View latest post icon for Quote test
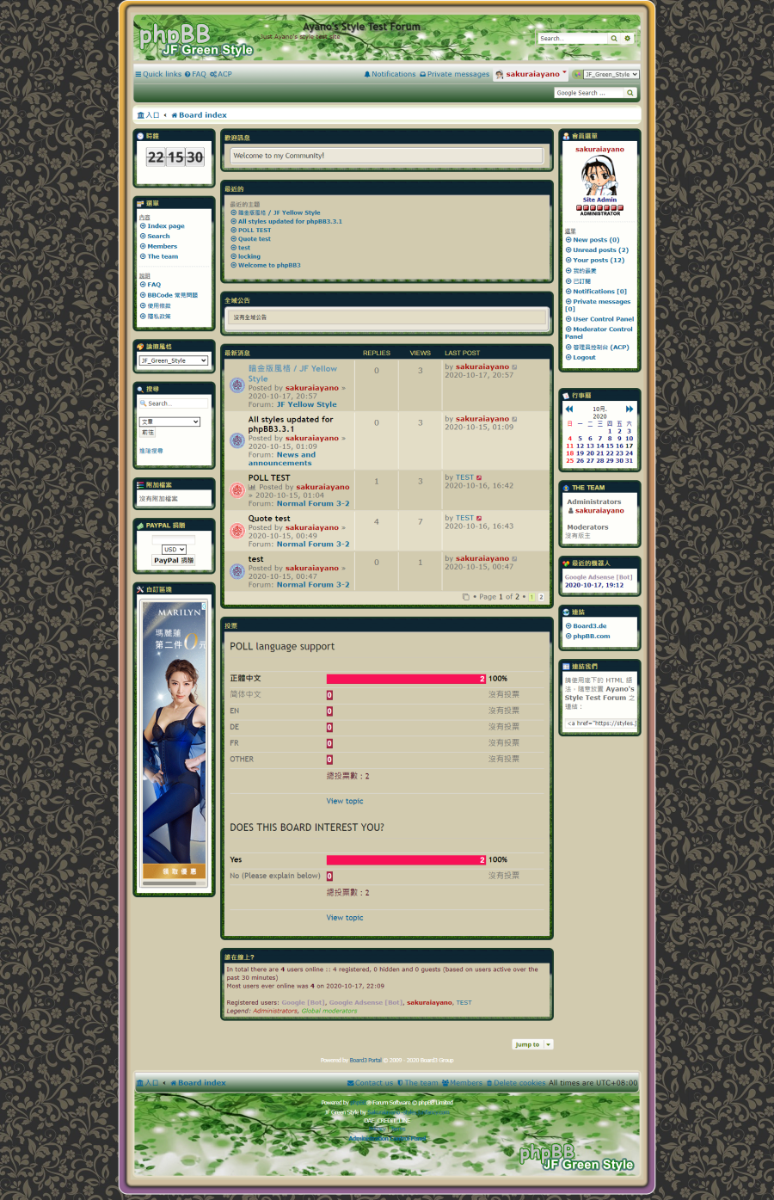 480,518
